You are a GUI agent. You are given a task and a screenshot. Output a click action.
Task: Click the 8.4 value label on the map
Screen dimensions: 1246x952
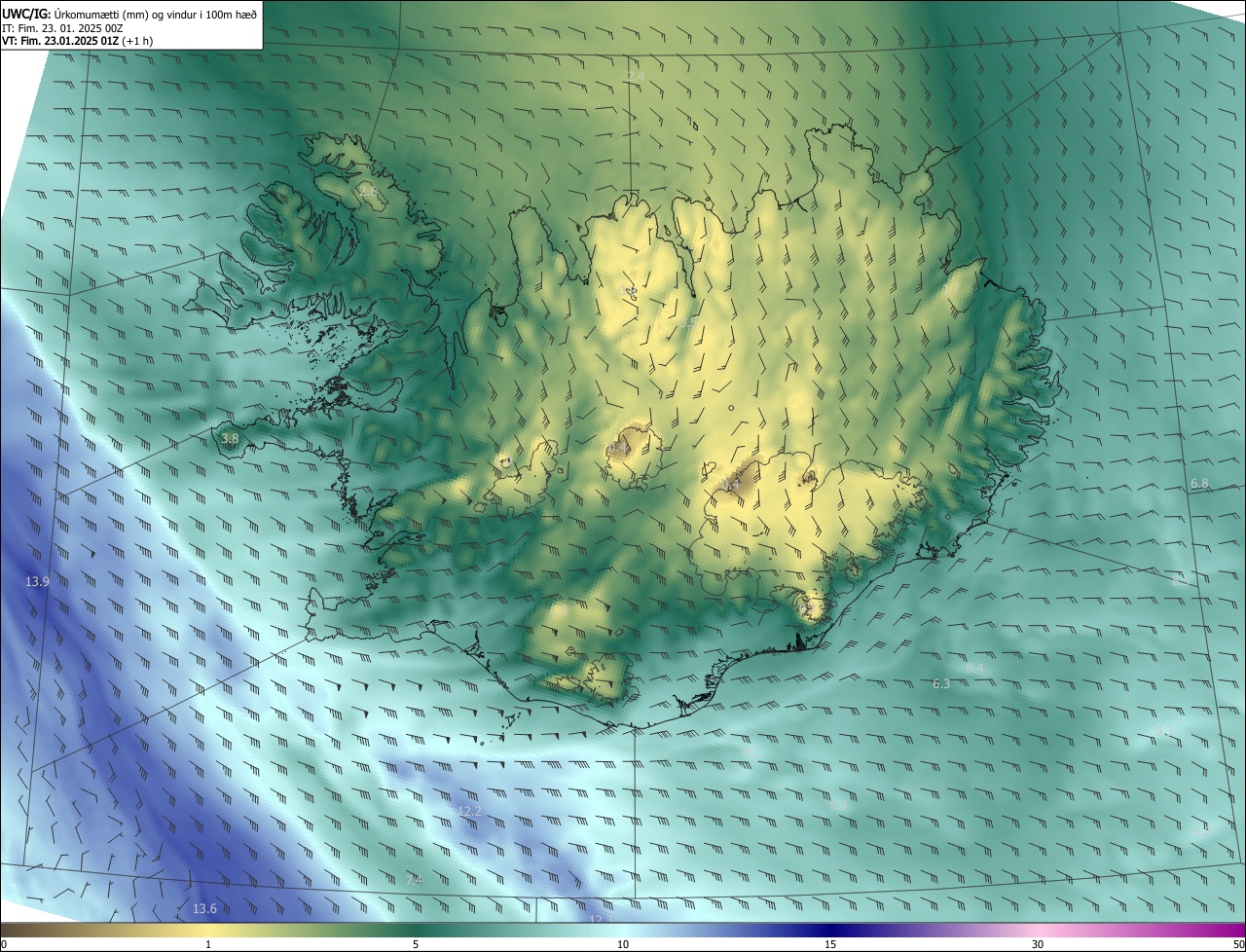coord(974,668)
